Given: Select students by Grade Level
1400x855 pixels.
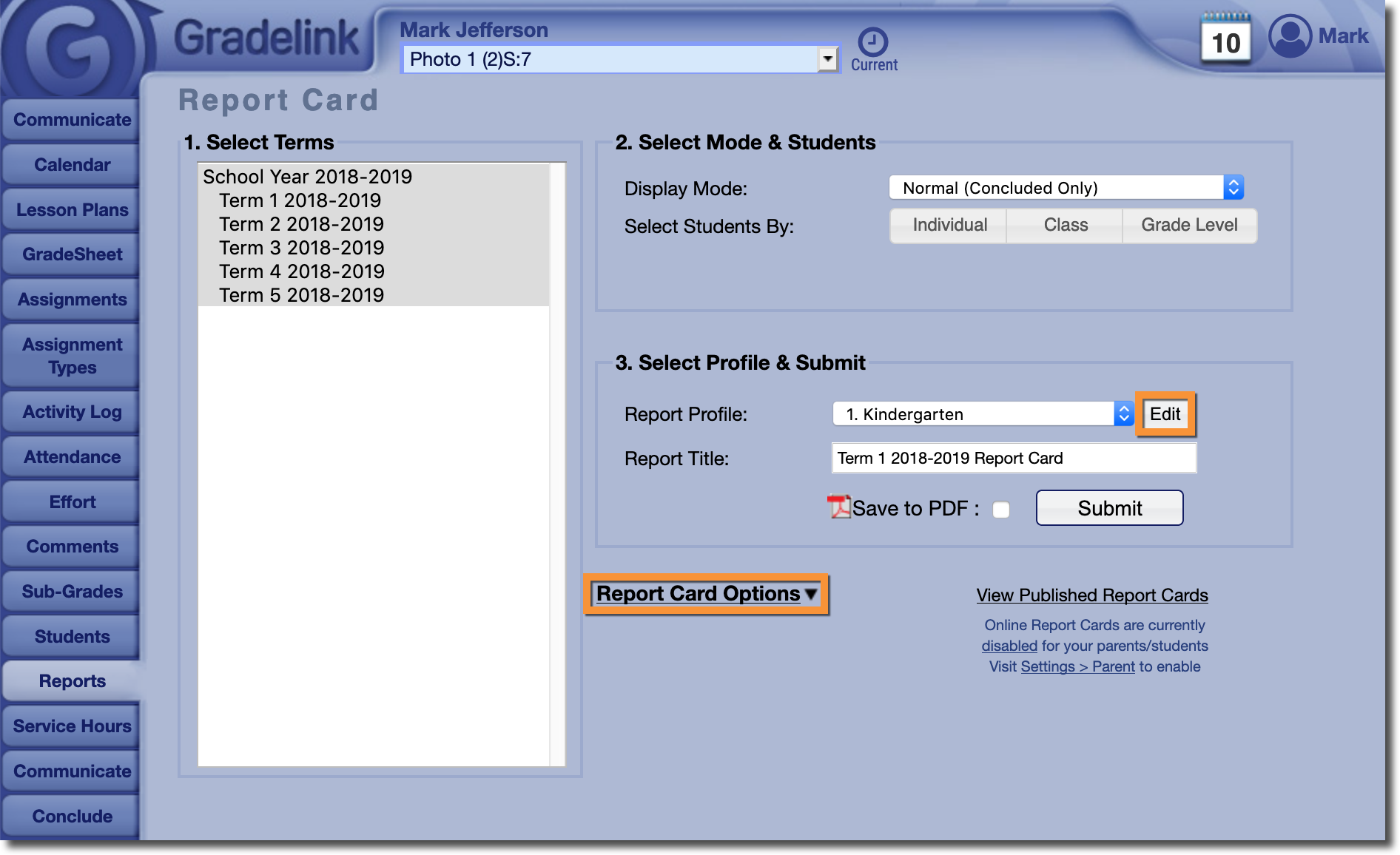Looking at the screenshot, I should [1189, 226].
